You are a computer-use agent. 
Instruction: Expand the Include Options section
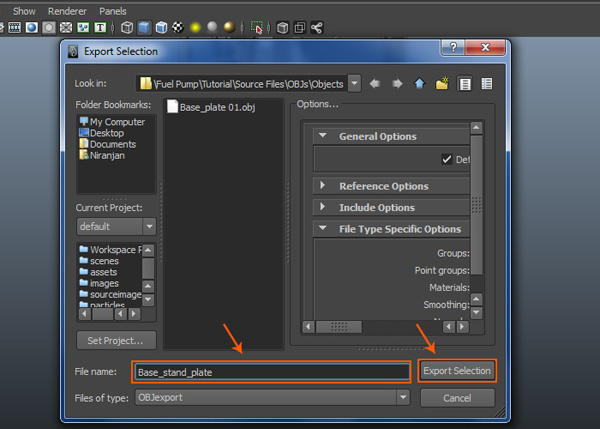323,208
